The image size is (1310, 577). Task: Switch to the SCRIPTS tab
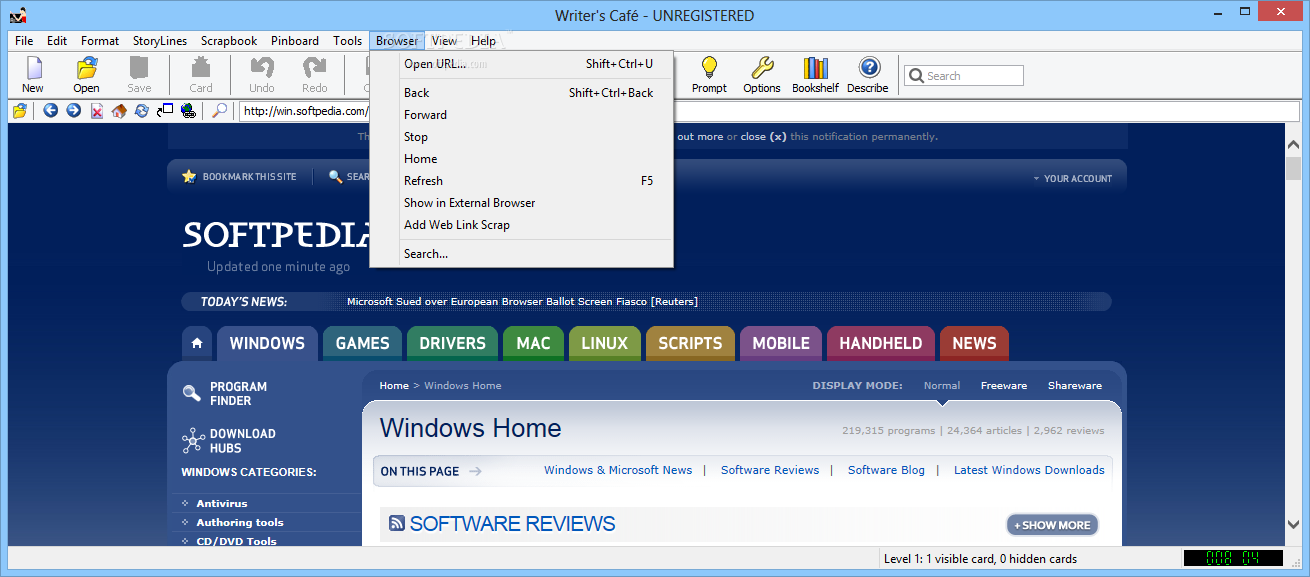[x=690, y=343]
